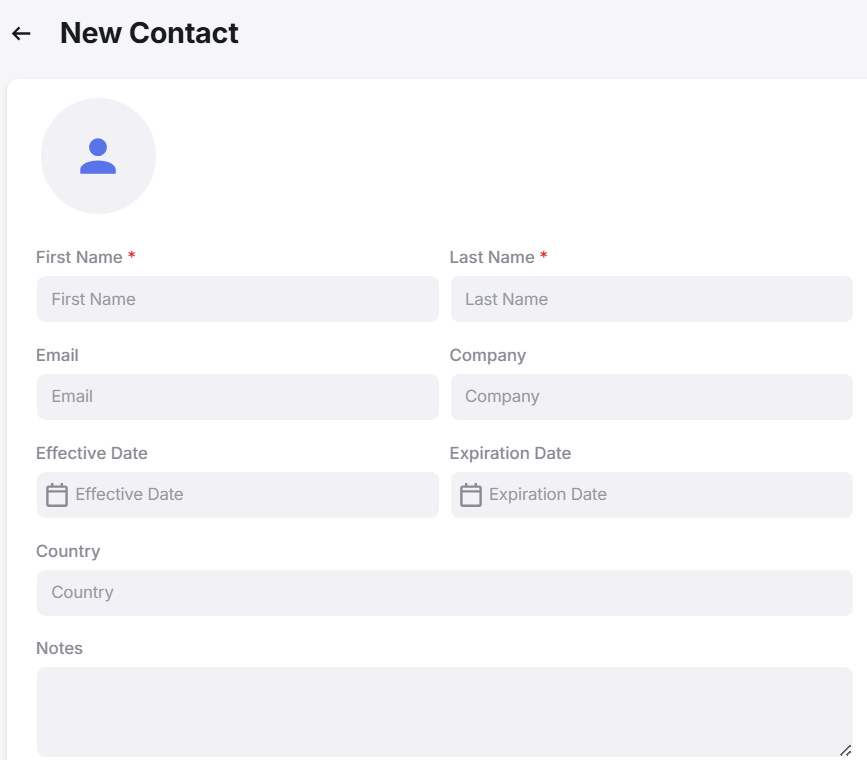The height and width of the screenshot is (760, 867).
Task: Click the Last Name label
Action: [x=492, y=257]
